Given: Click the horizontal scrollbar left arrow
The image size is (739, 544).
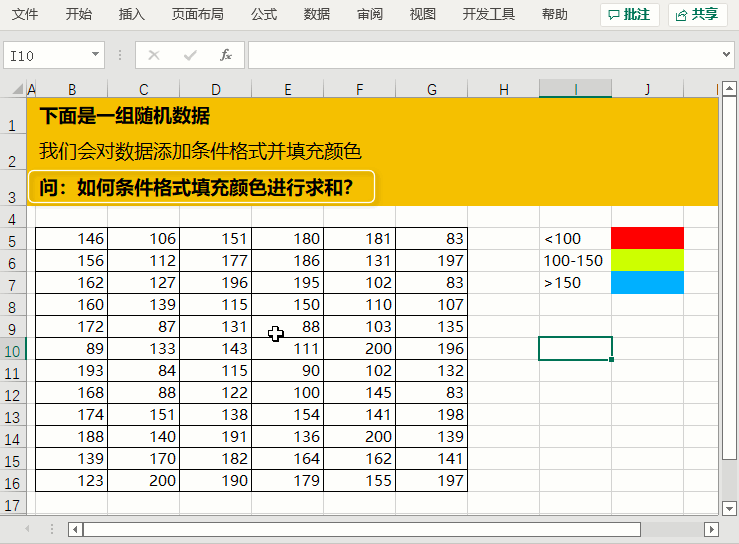Looking at the screenshot, I should [x=75, y=529].
